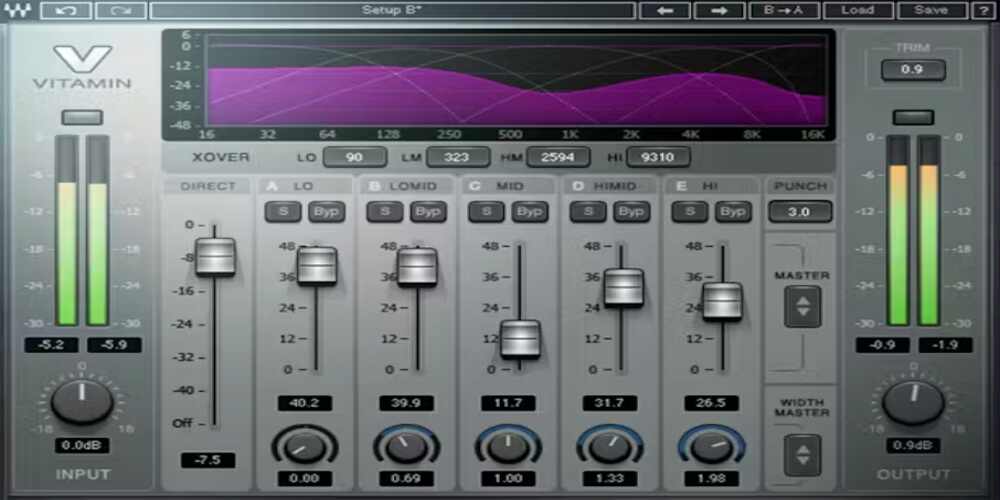The image size is (1000, 500).
Task: Click the Load button
Action: point(857,10)
